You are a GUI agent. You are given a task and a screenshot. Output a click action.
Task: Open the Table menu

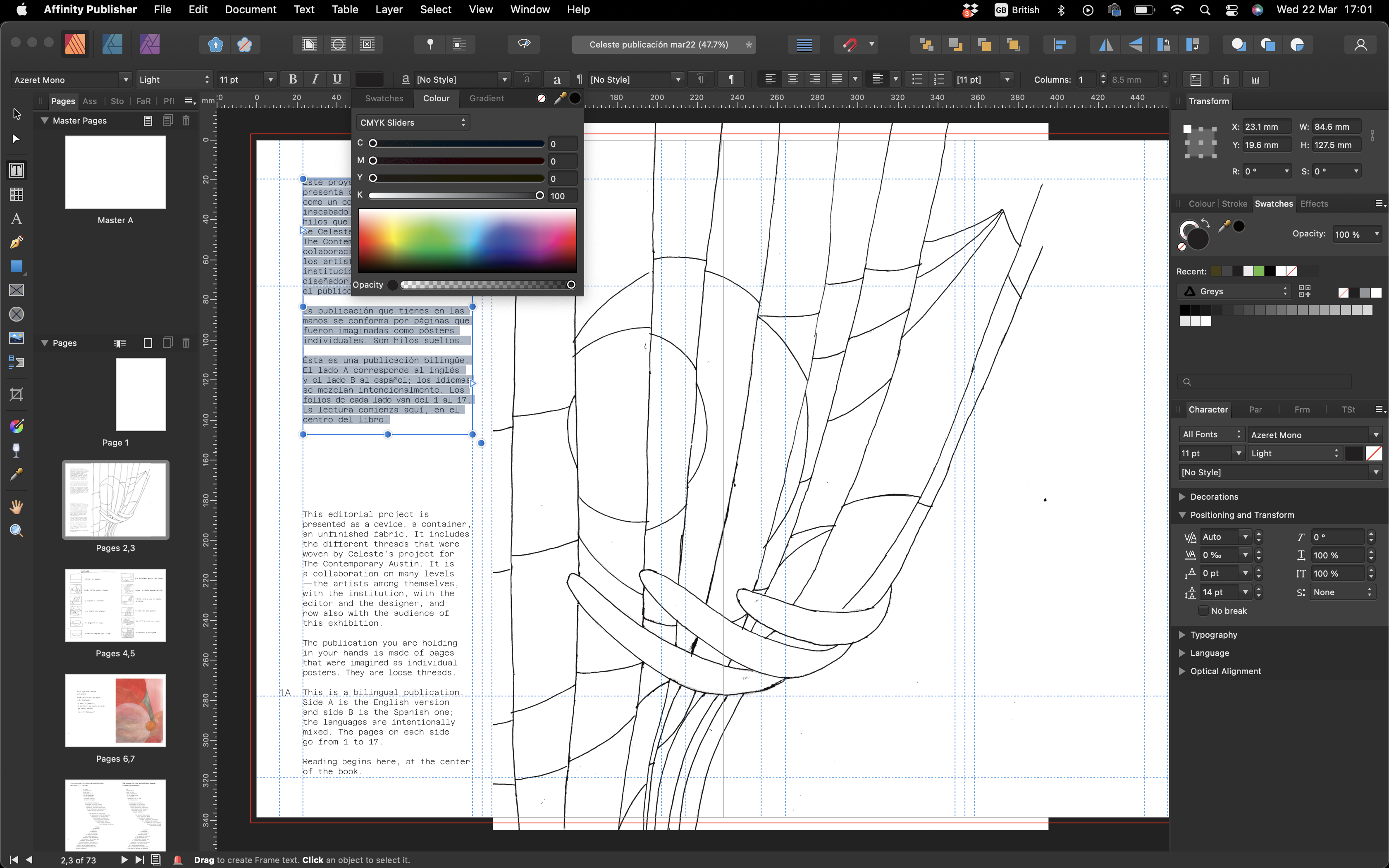pyautogui.click(x=344, y=9)
